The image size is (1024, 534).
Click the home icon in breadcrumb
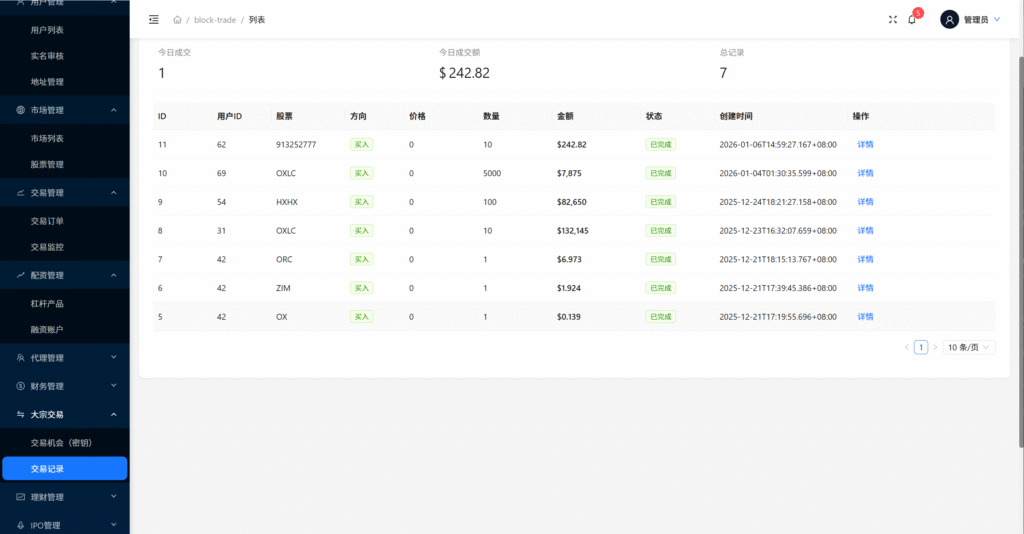point(177,20)
